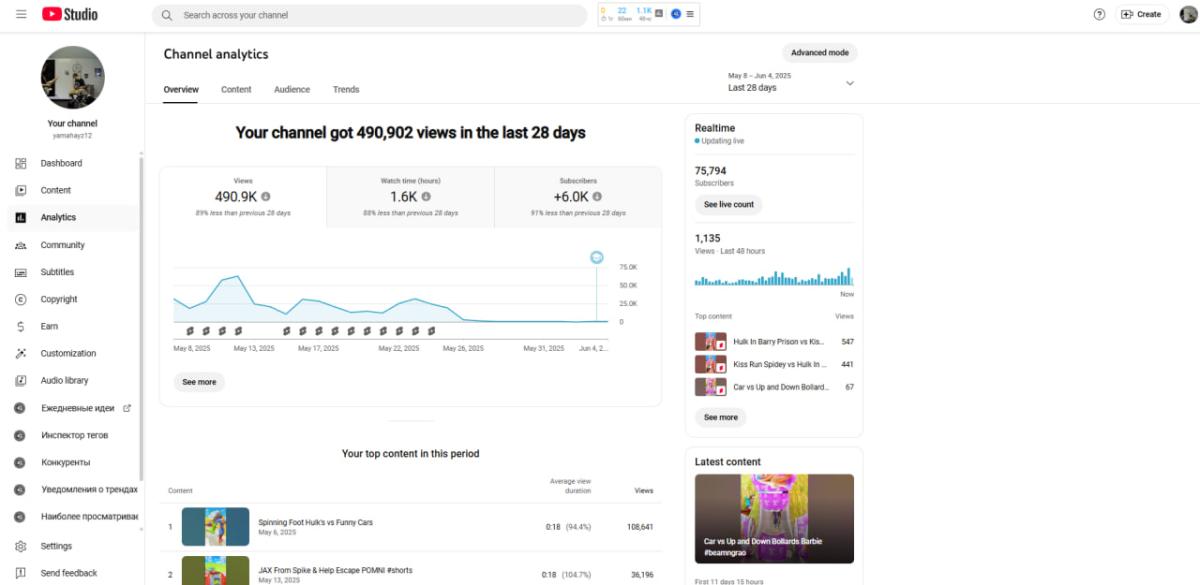Open Spinning Foot Hulk's vs Funny Cars thumbnail
The image size is (1200, 585).
(x=215, y=527)
